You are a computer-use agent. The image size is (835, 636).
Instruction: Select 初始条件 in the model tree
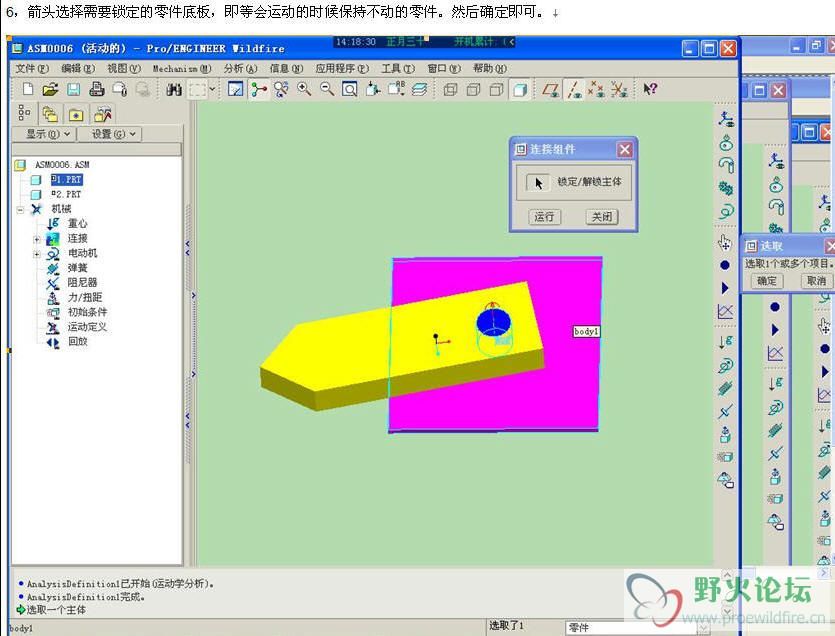(87, 312)
